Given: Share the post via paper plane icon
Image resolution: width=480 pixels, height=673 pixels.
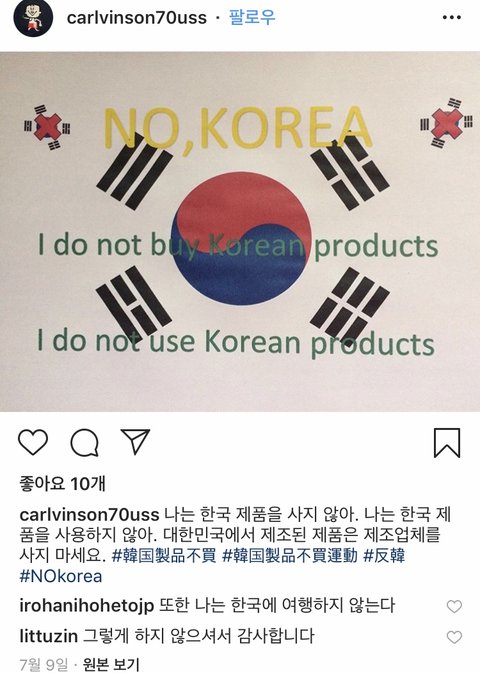Looking at the screenshot, I should [135, 441].
